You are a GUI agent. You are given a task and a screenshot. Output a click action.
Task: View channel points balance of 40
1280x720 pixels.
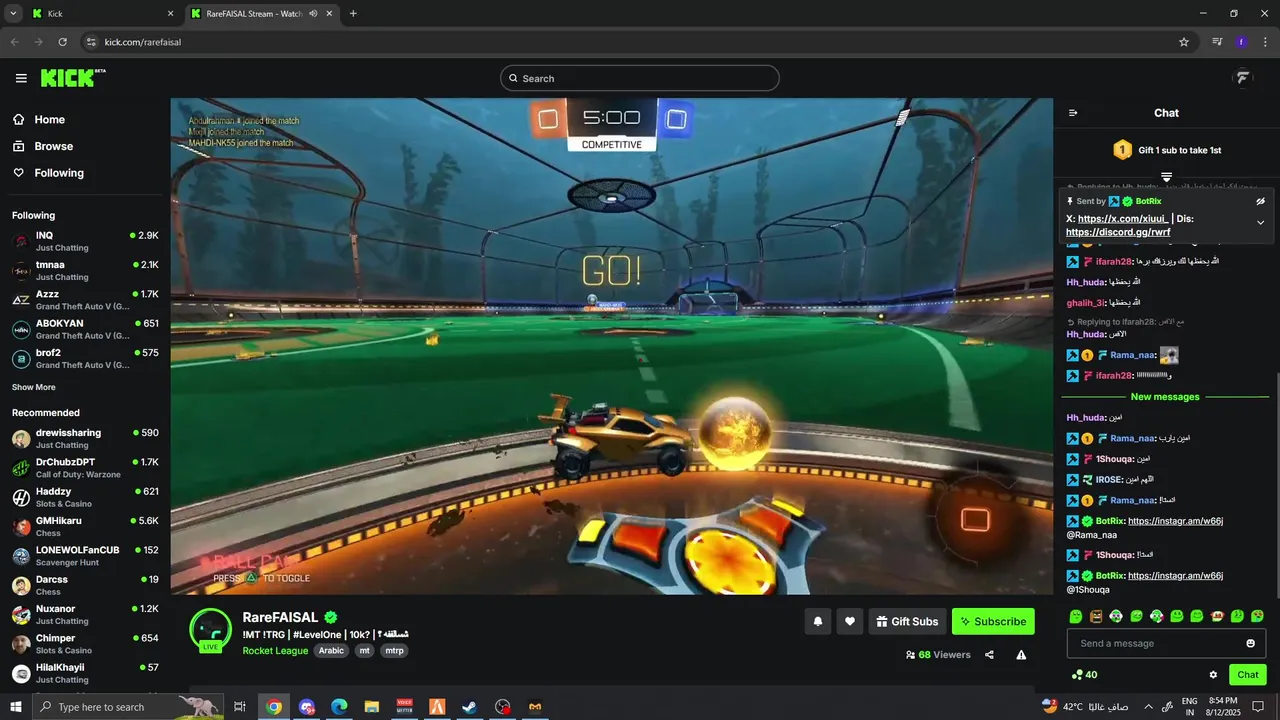point(1084,675)
